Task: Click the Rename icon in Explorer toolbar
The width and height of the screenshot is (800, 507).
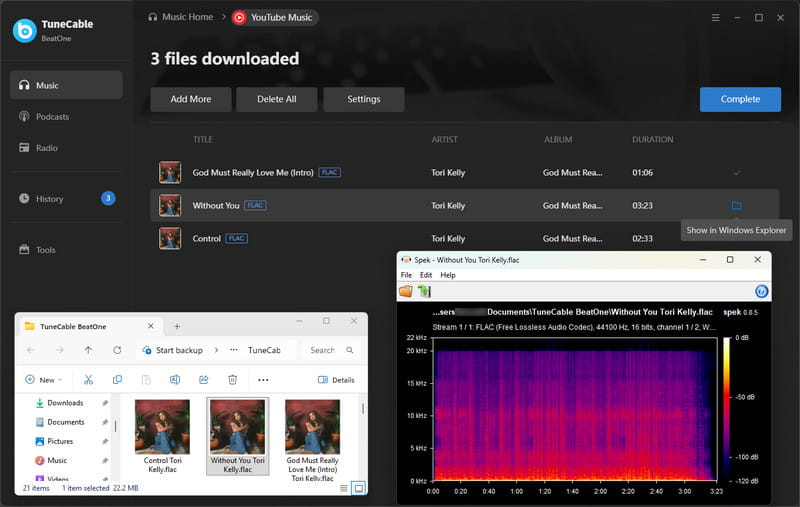Action: (x=174, y=380)
